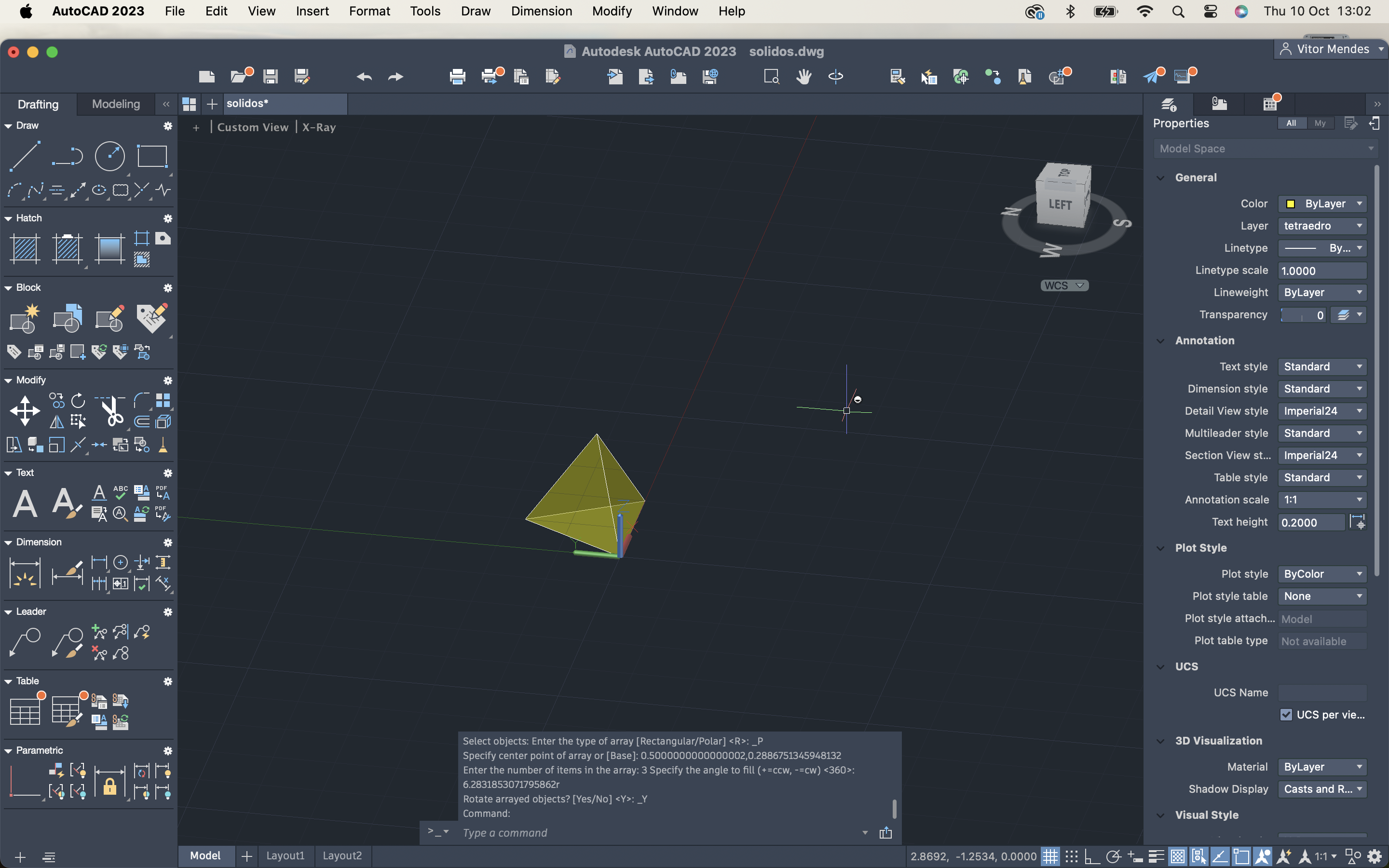Toggle snap mode dots in status bar

pos(1071,856)
